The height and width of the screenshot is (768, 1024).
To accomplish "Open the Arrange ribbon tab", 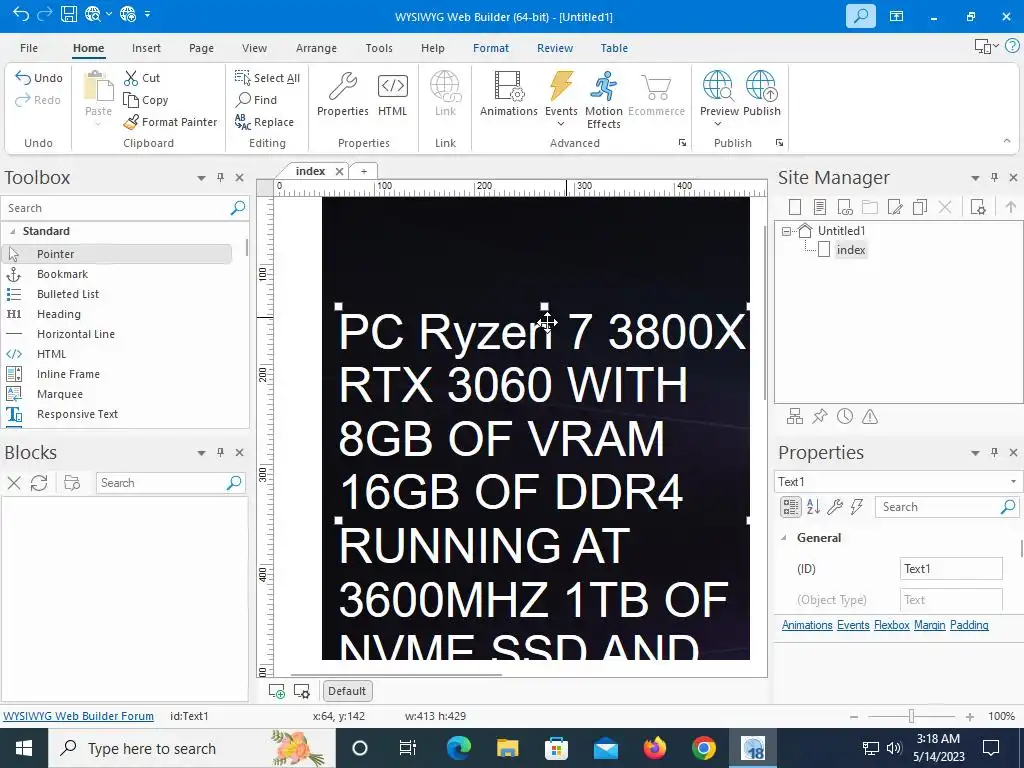I will [316, 48].
